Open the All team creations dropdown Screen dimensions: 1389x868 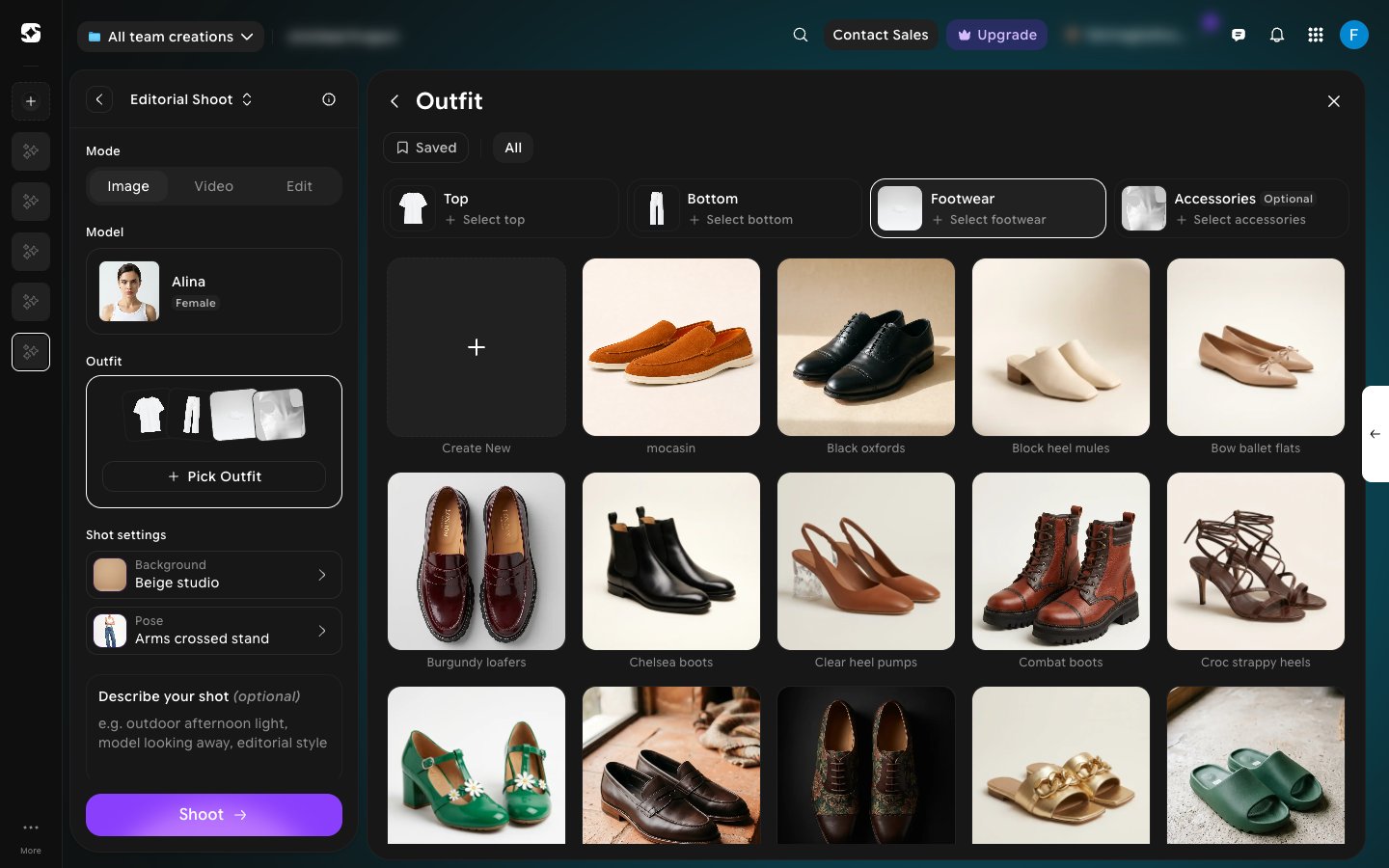(171, 37)
